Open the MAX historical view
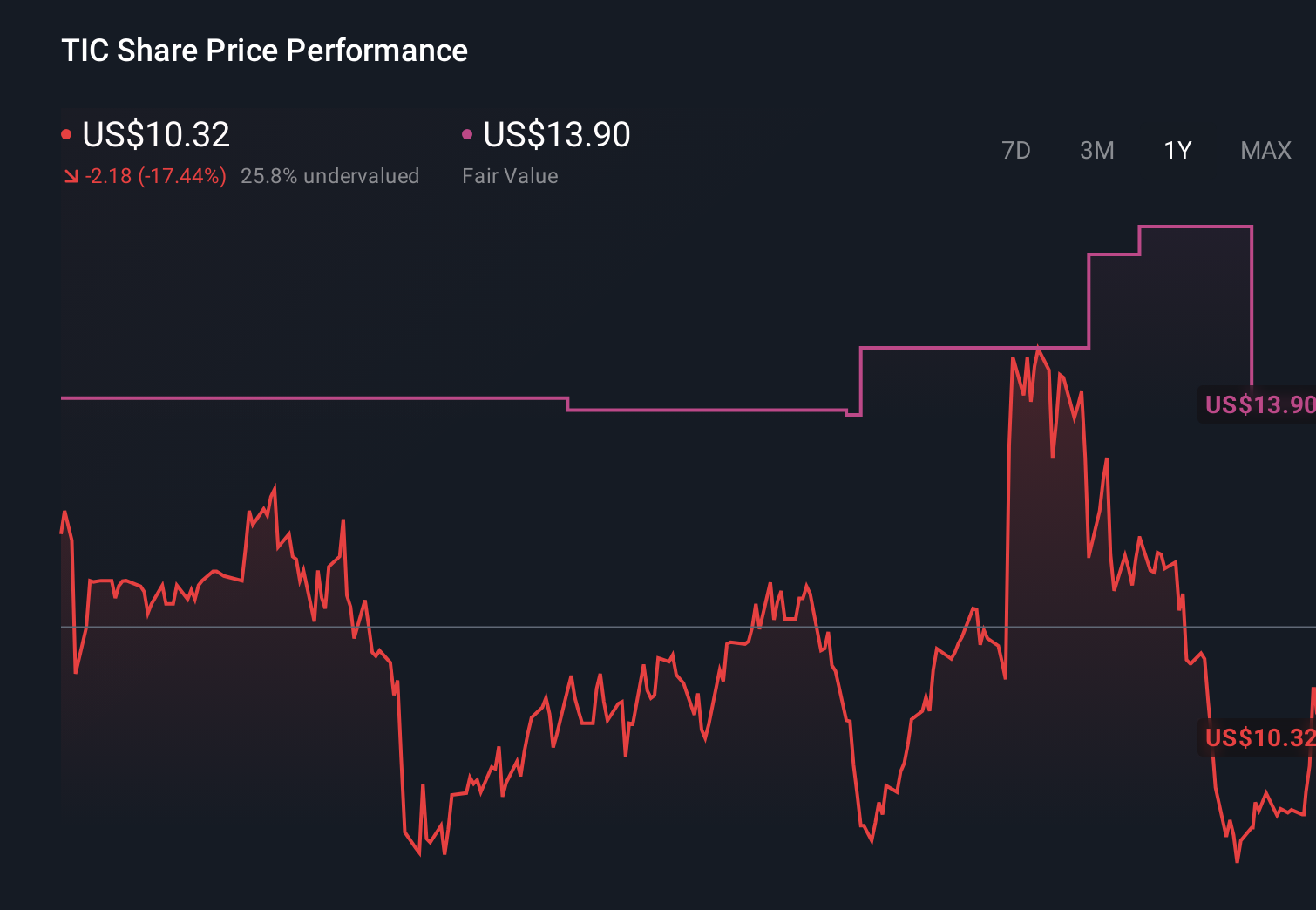This screenshot has width=1316, height=910. click(1265, 150)
